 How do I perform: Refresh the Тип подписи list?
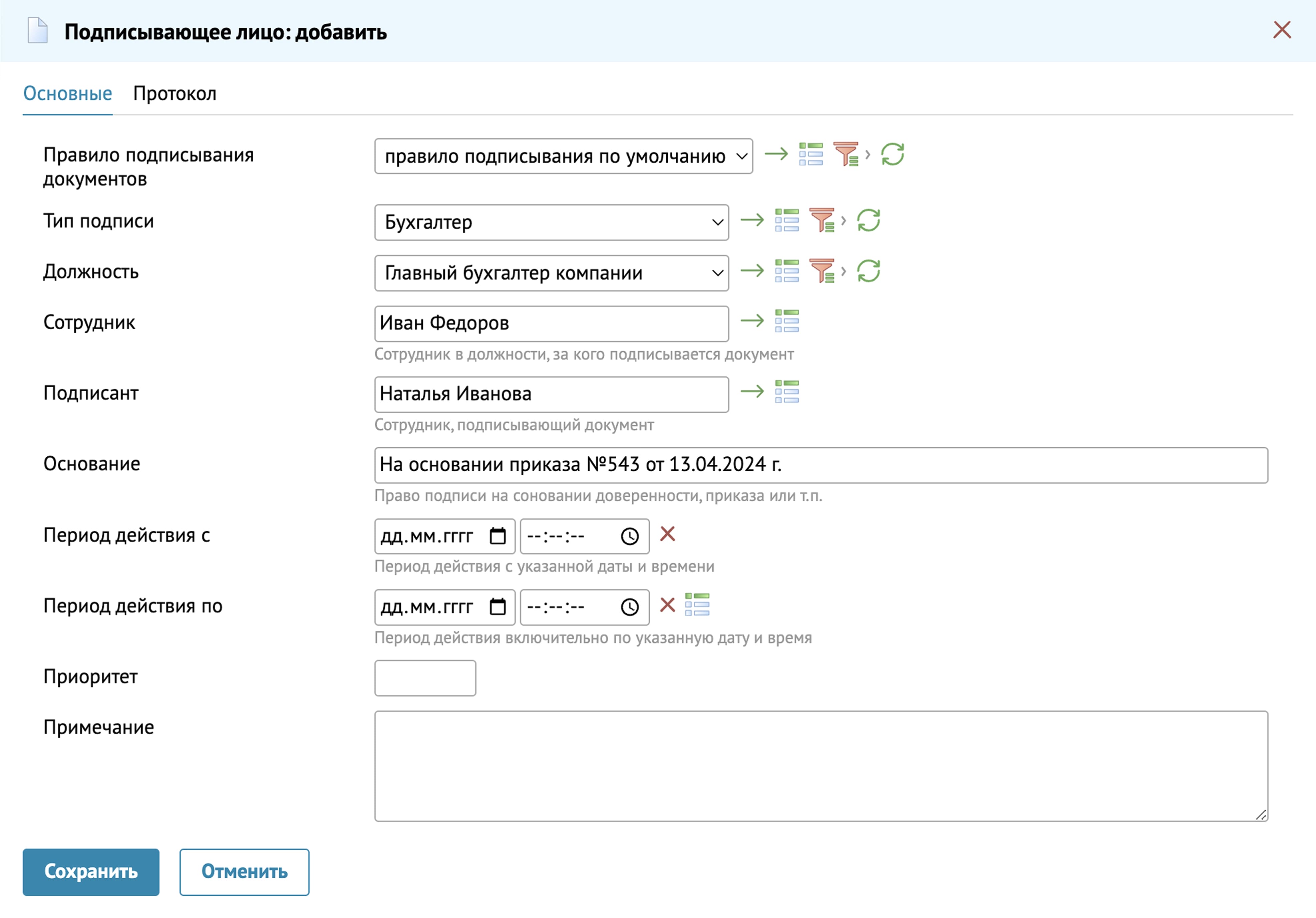coord(868,220)
